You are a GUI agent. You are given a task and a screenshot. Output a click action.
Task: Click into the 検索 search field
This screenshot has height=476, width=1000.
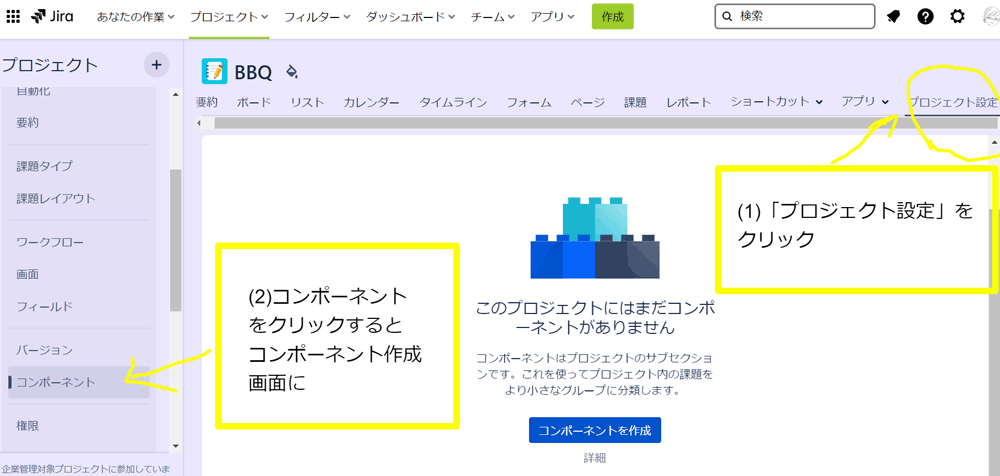(795, 17)
